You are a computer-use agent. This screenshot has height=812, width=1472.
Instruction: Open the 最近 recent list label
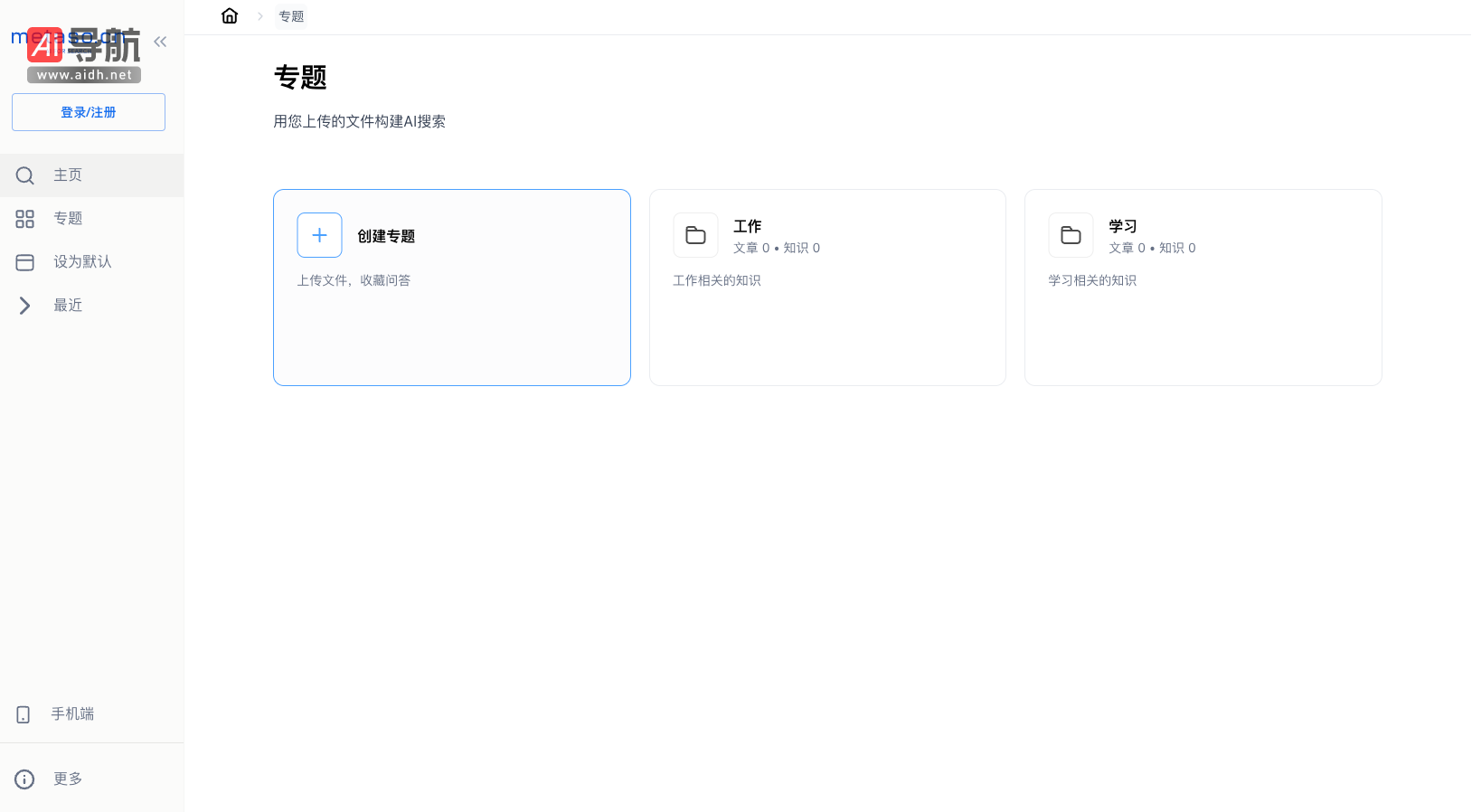coord(68,306)
